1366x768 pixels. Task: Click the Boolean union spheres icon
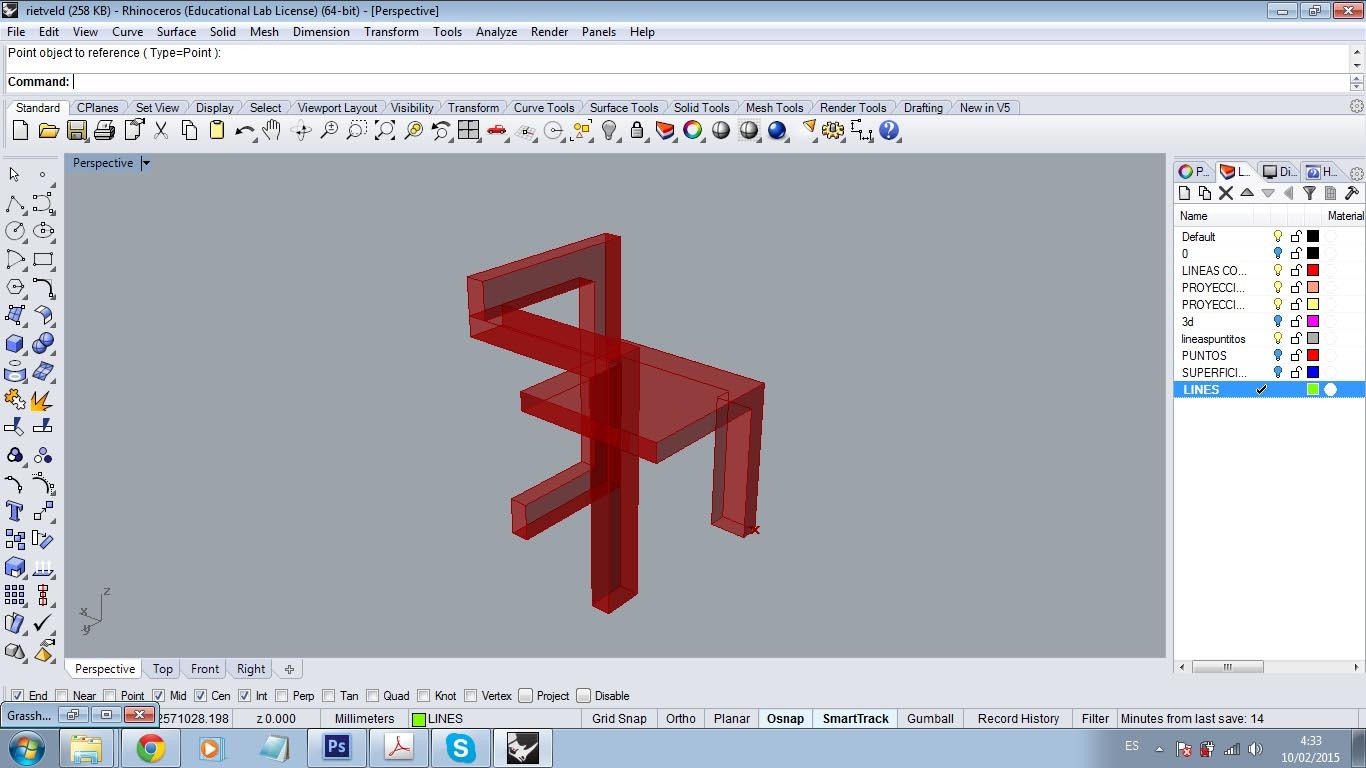[x=43, y=343]
